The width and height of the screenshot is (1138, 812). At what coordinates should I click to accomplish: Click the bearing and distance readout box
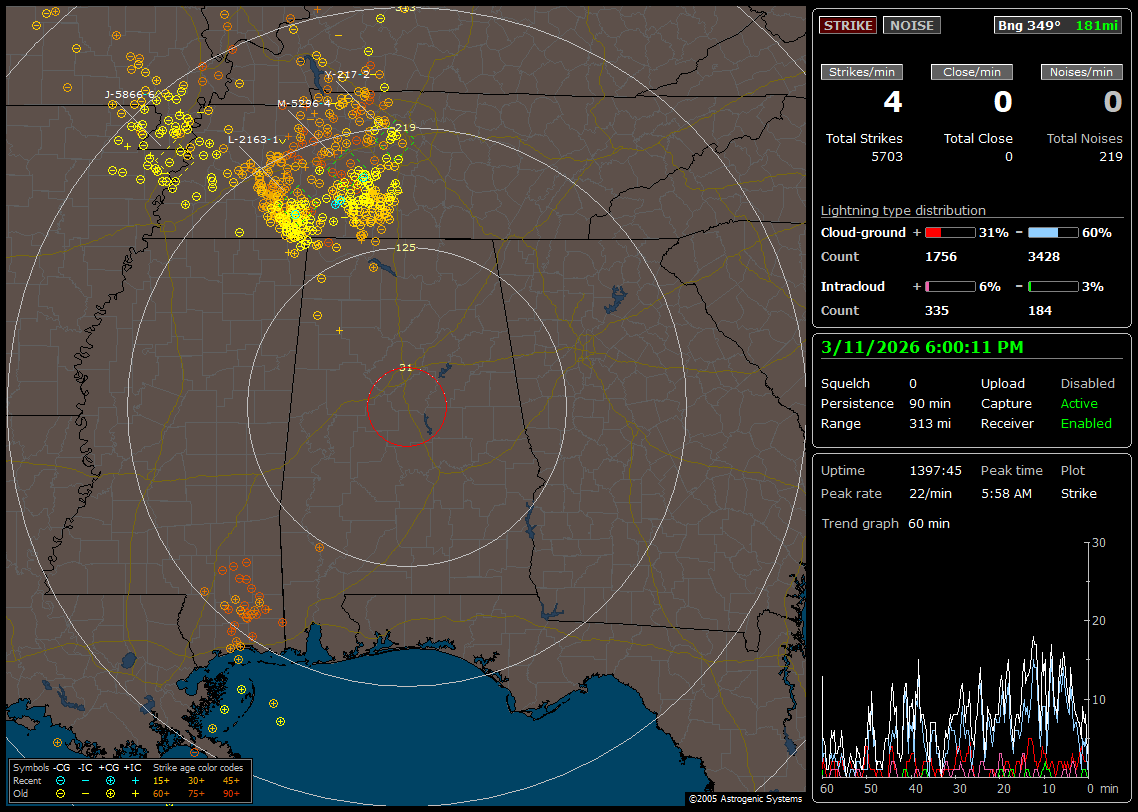click(x=1058, y=26)
